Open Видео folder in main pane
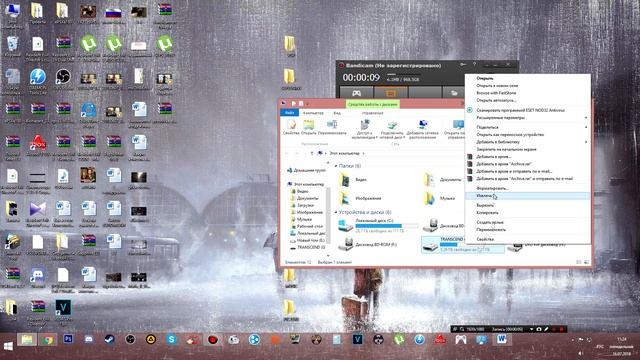The image size is (640, 360). 353,180
